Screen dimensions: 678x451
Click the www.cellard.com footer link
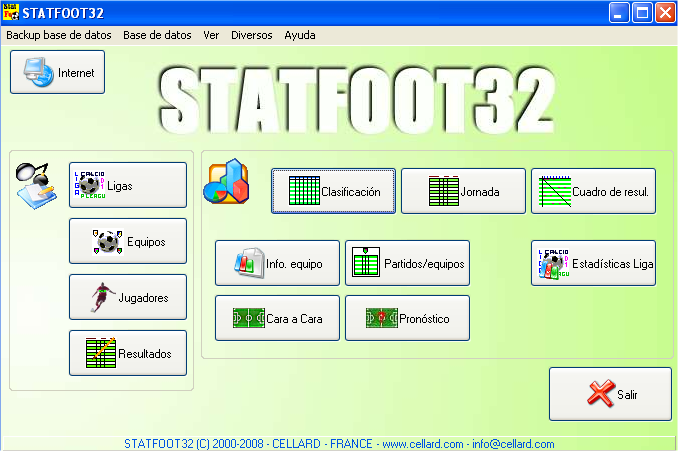[423, 444]
